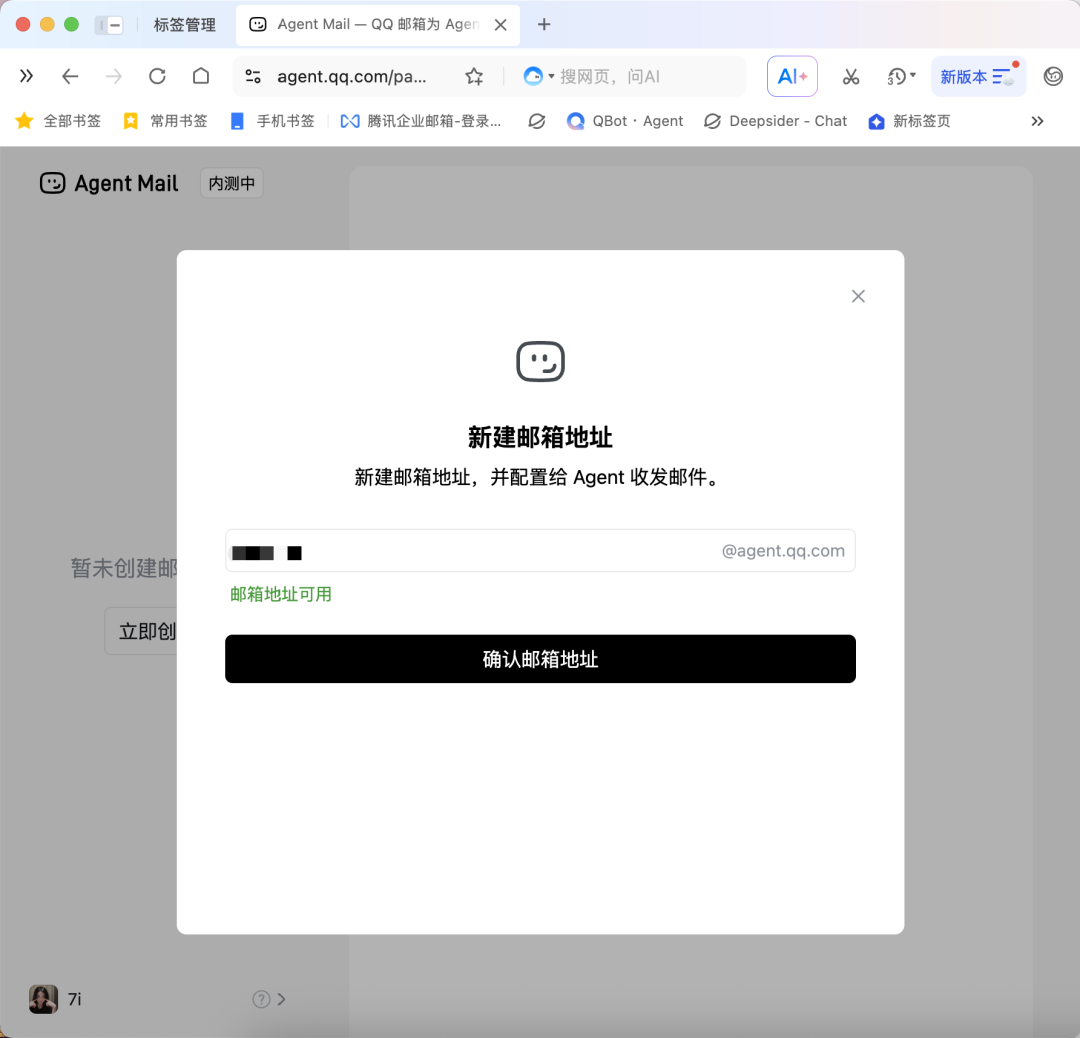Click the 确认邮箱地址 button
This screenshot has width=1080, height=1038.
coord(541,659)
